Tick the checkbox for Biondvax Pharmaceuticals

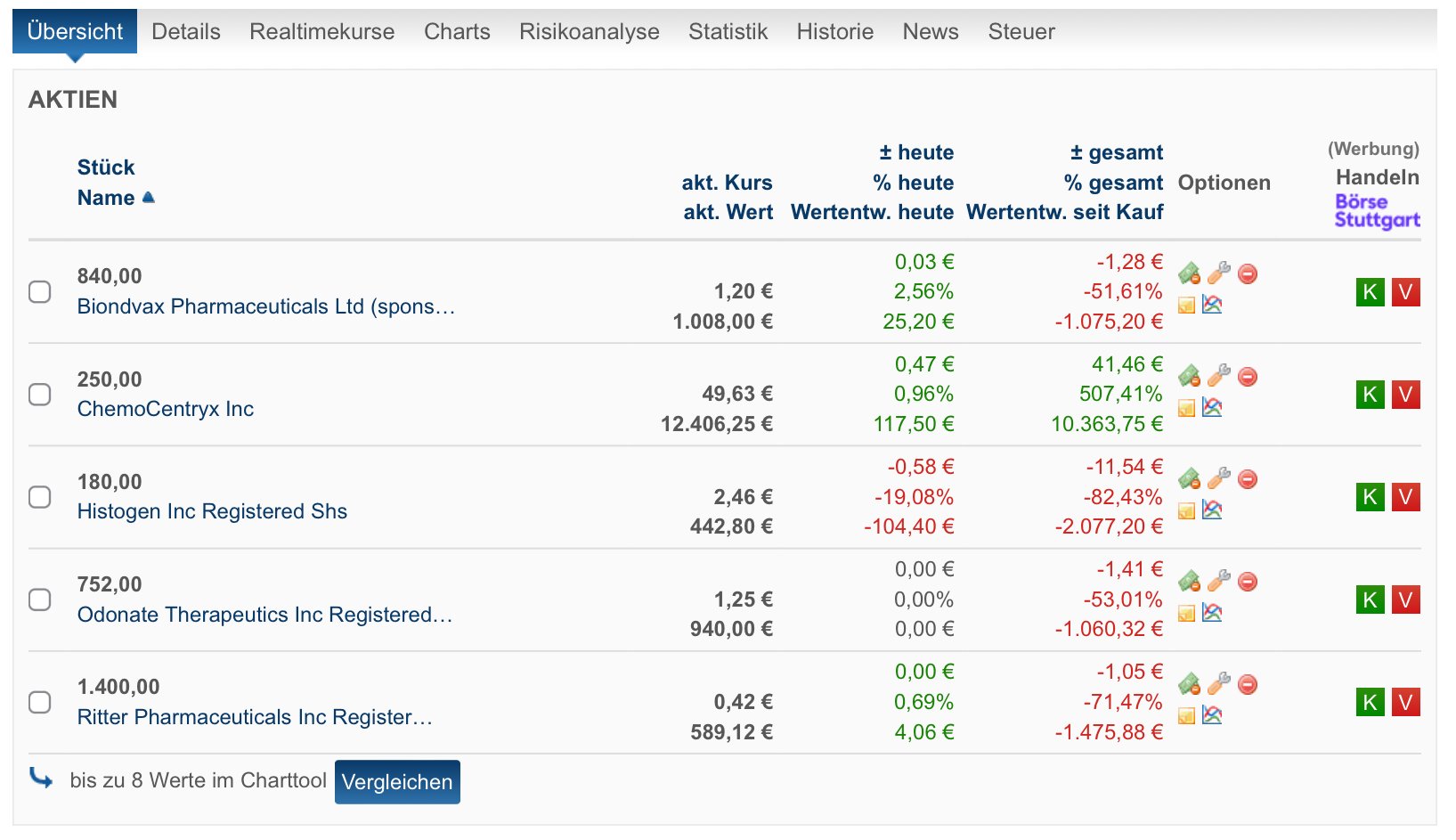tap(40, 292)
